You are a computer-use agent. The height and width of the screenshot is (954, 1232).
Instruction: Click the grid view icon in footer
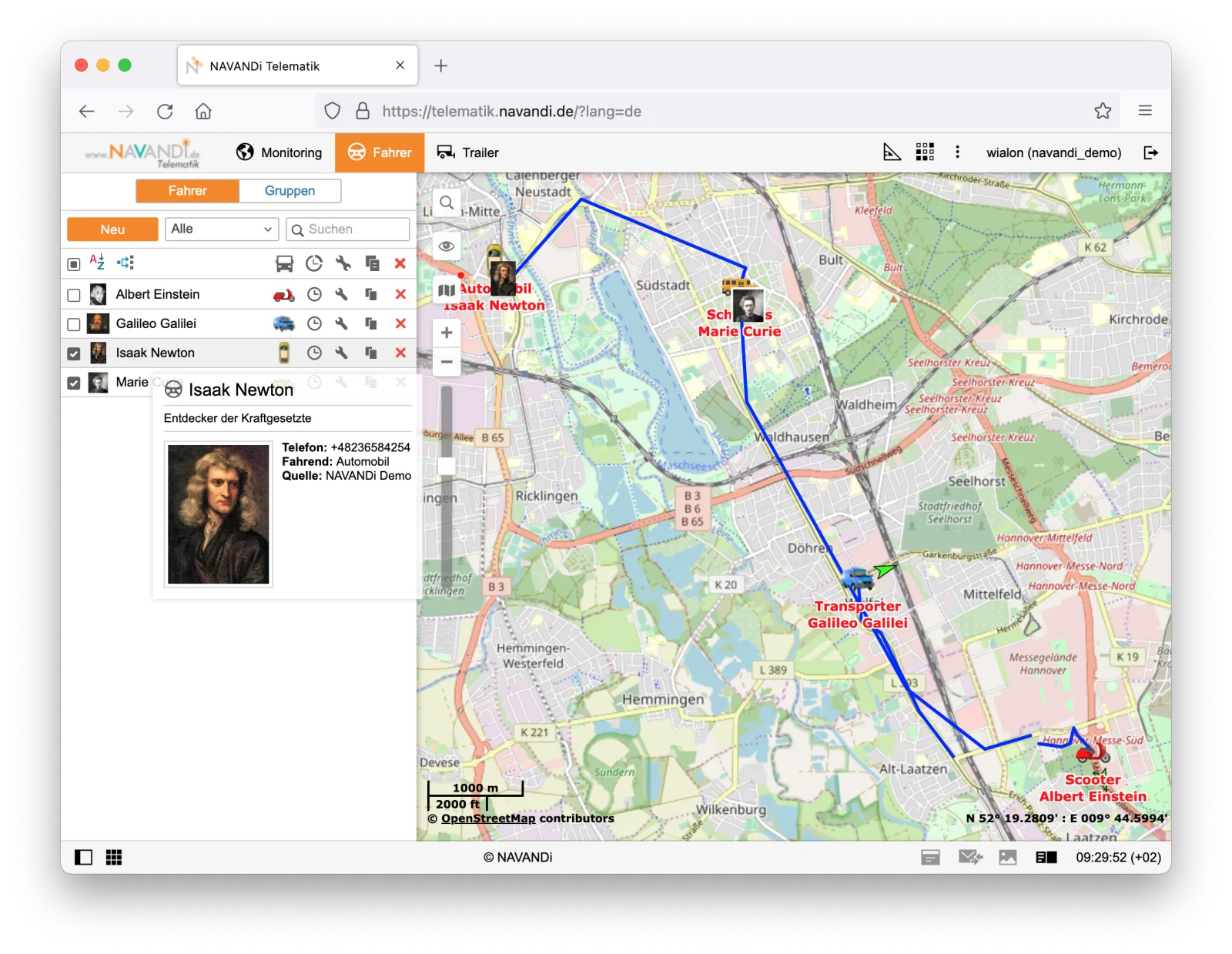(x=114, y=857)
